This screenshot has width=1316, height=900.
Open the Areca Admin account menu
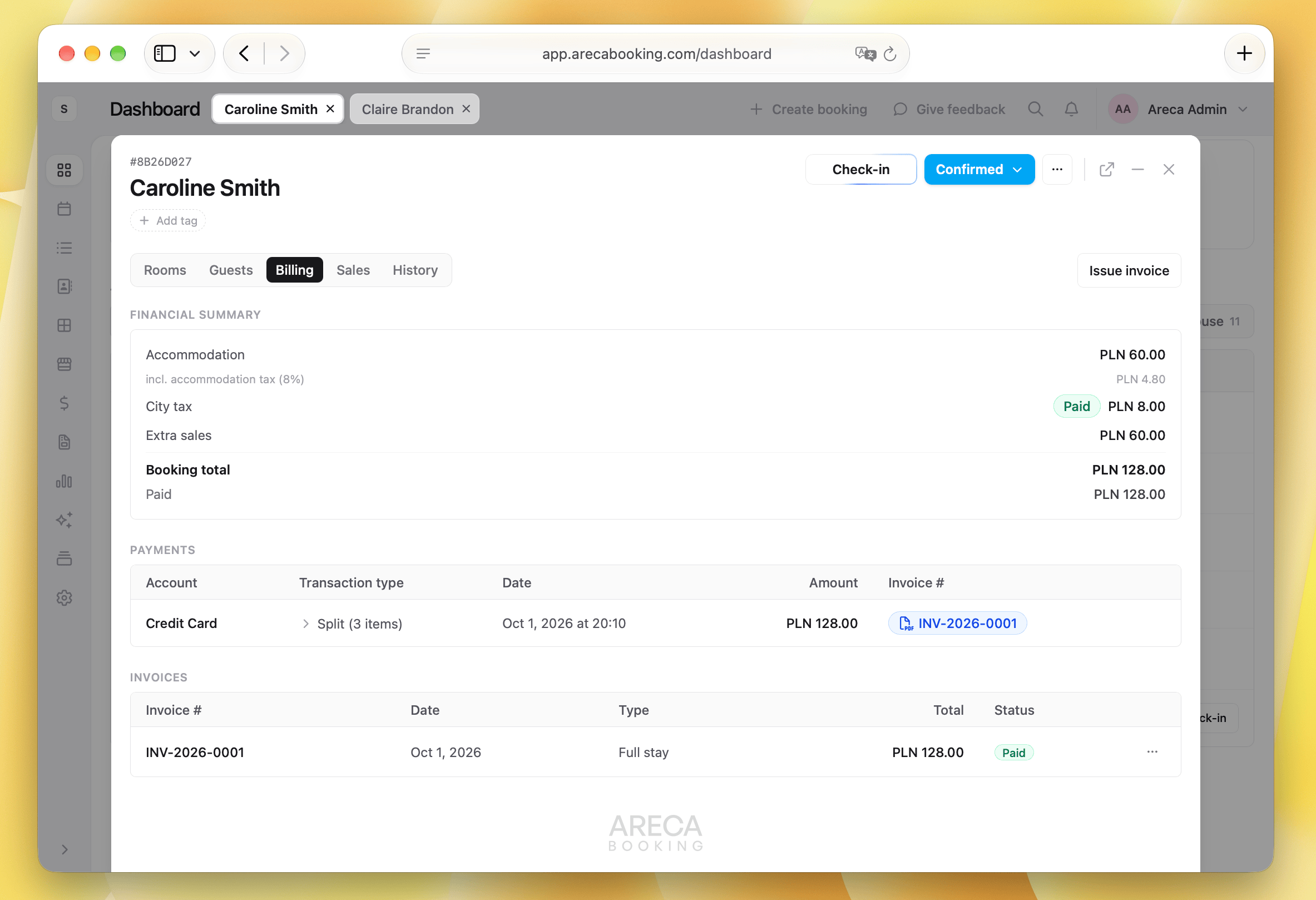point(1179,110)
